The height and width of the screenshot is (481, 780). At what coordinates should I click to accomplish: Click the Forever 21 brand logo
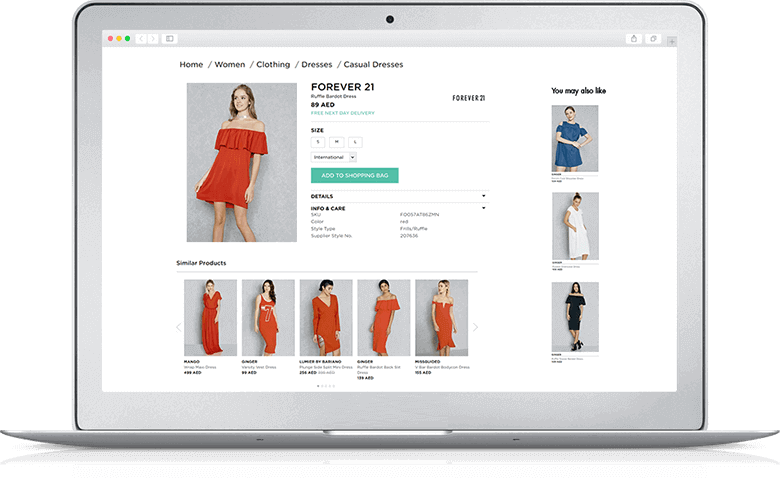469,98
